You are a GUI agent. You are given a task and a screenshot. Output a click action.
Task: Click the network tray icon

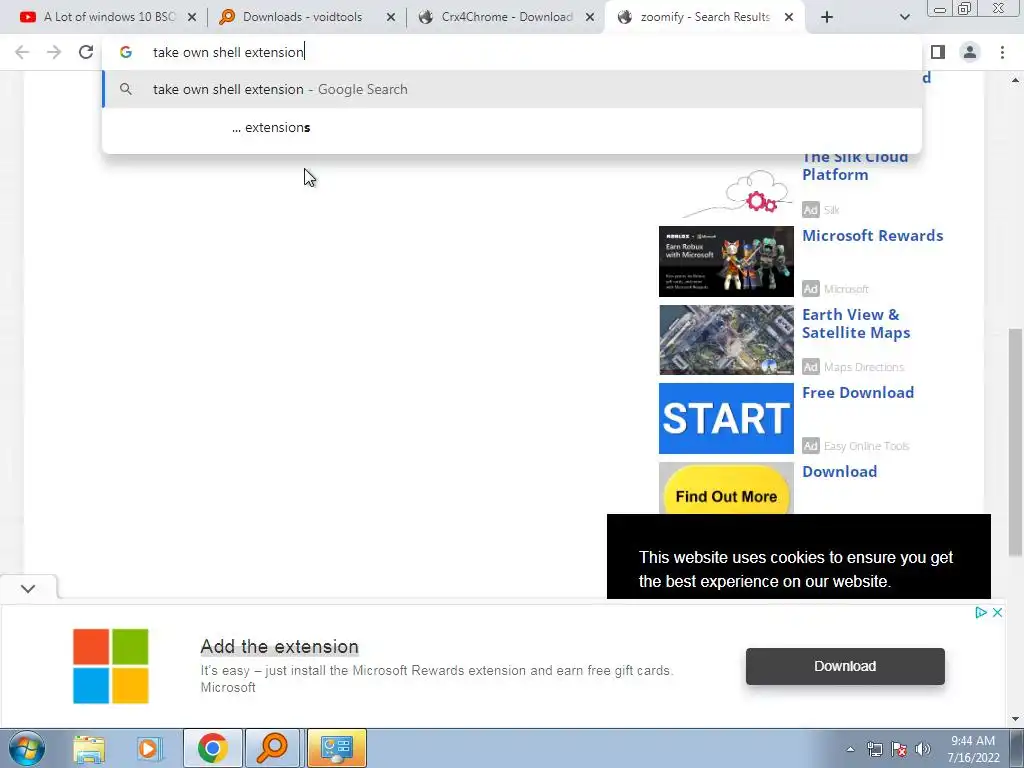874,749
